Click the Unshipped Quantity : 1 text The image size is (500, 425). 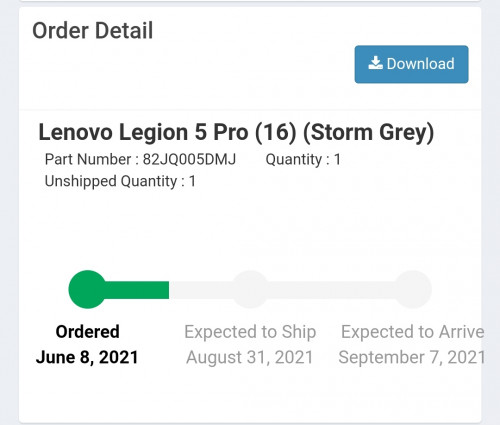pyautogui.click(x=120, y=182)
